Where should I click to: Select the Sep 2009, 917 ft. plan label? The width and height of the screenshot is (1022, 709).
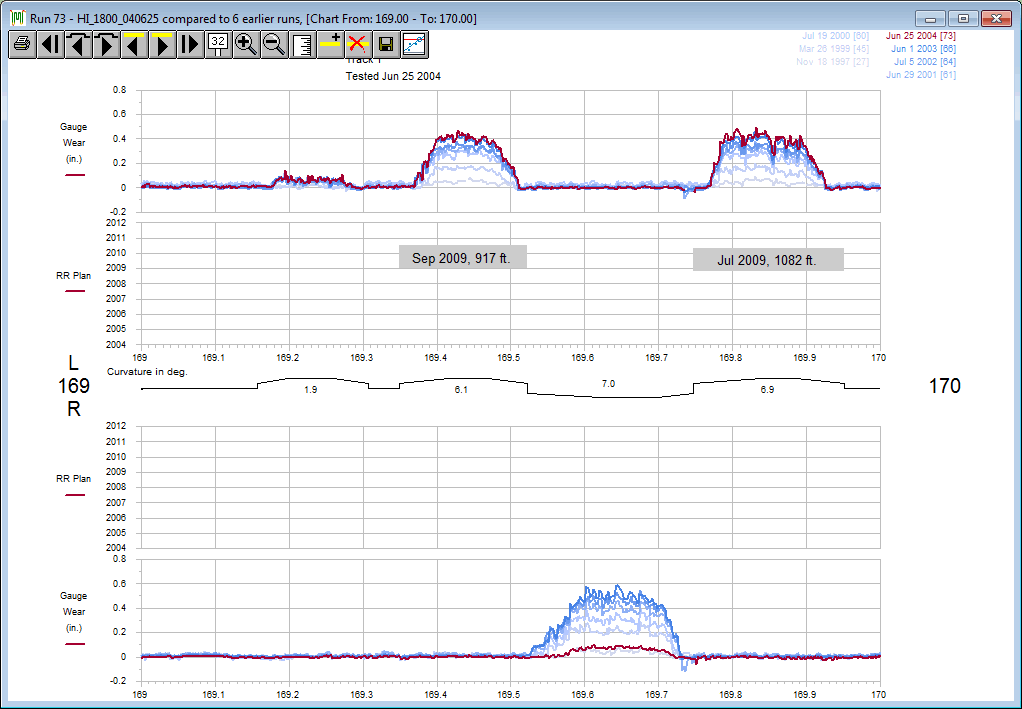click(x=462, y=258)
